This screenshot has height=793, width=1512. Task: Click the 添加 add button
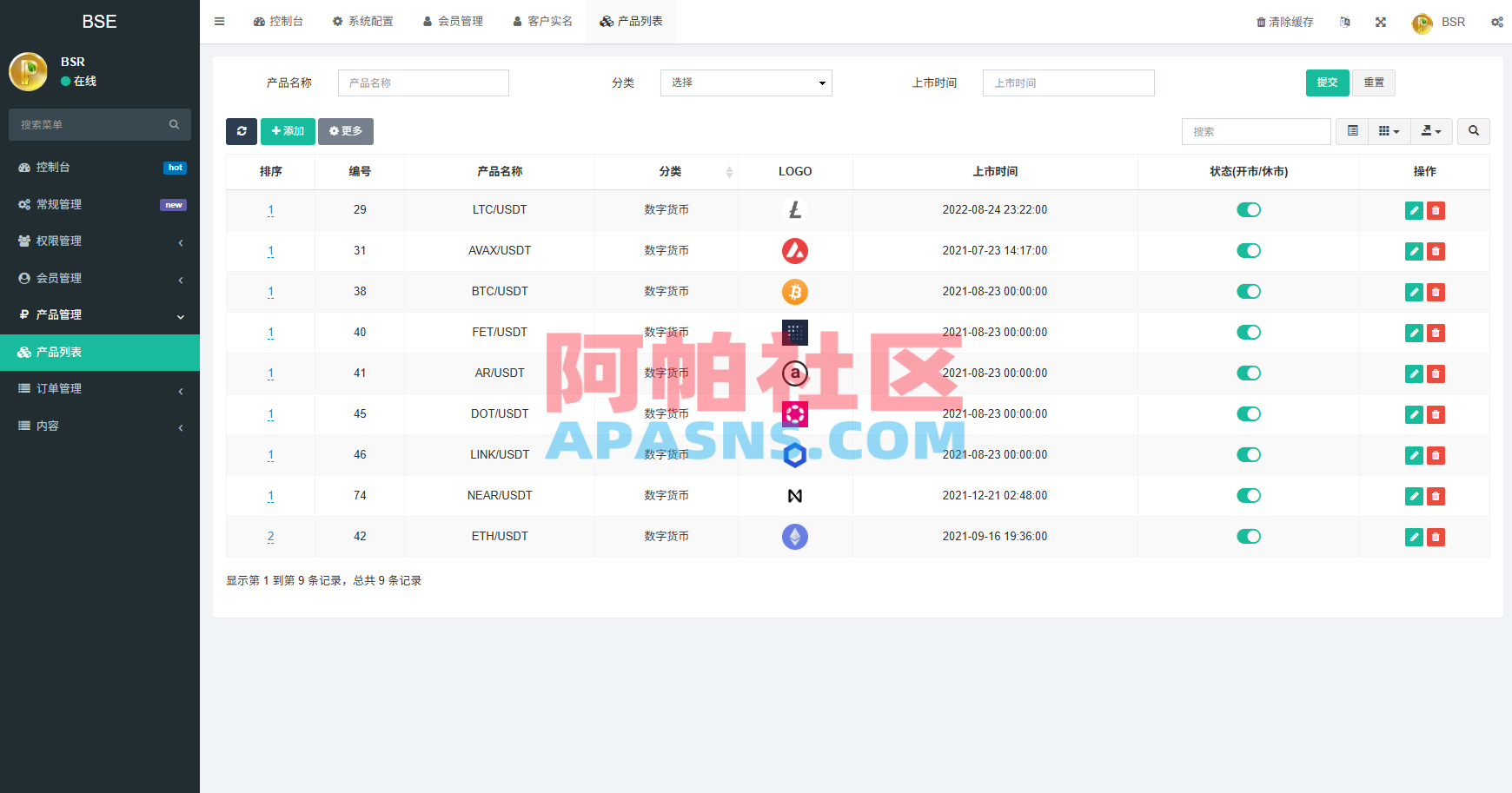click(288, 131)
